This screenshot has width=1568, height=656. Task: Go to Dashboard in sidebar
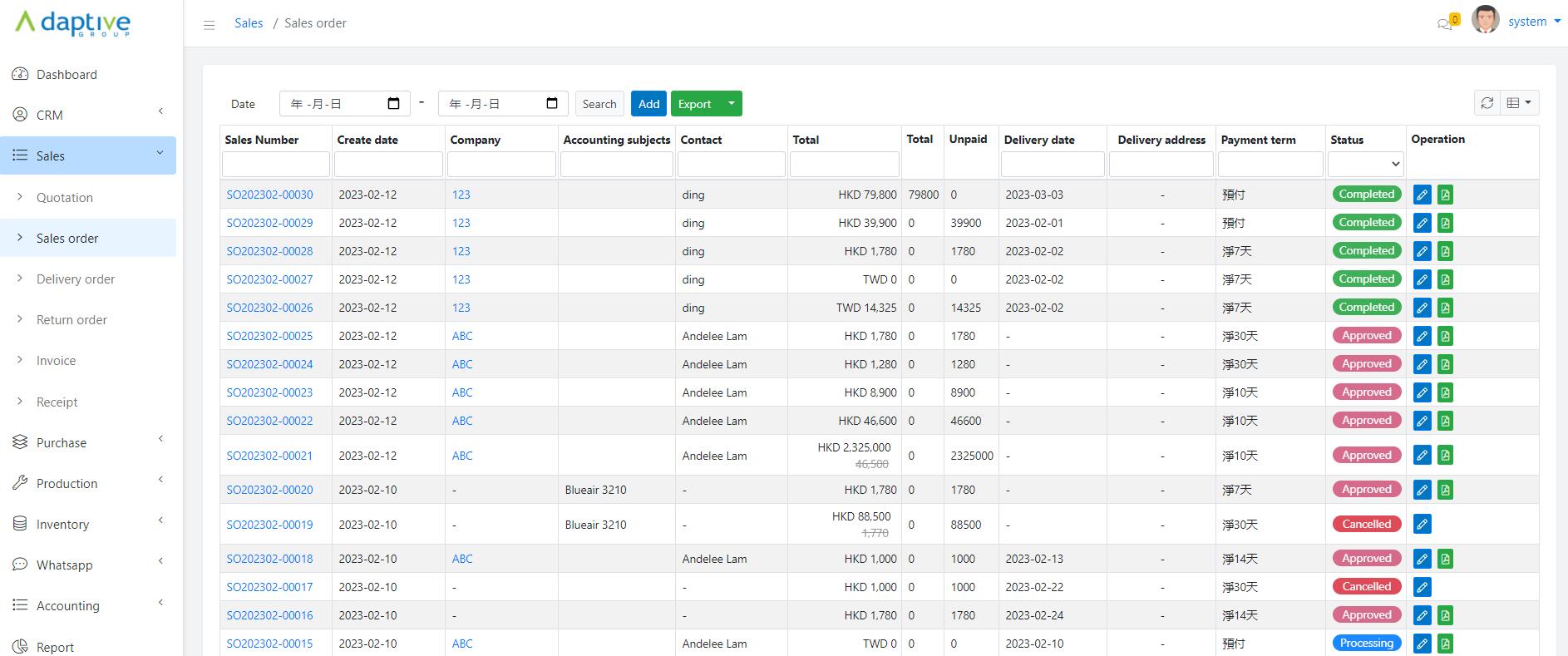(67, 75)
